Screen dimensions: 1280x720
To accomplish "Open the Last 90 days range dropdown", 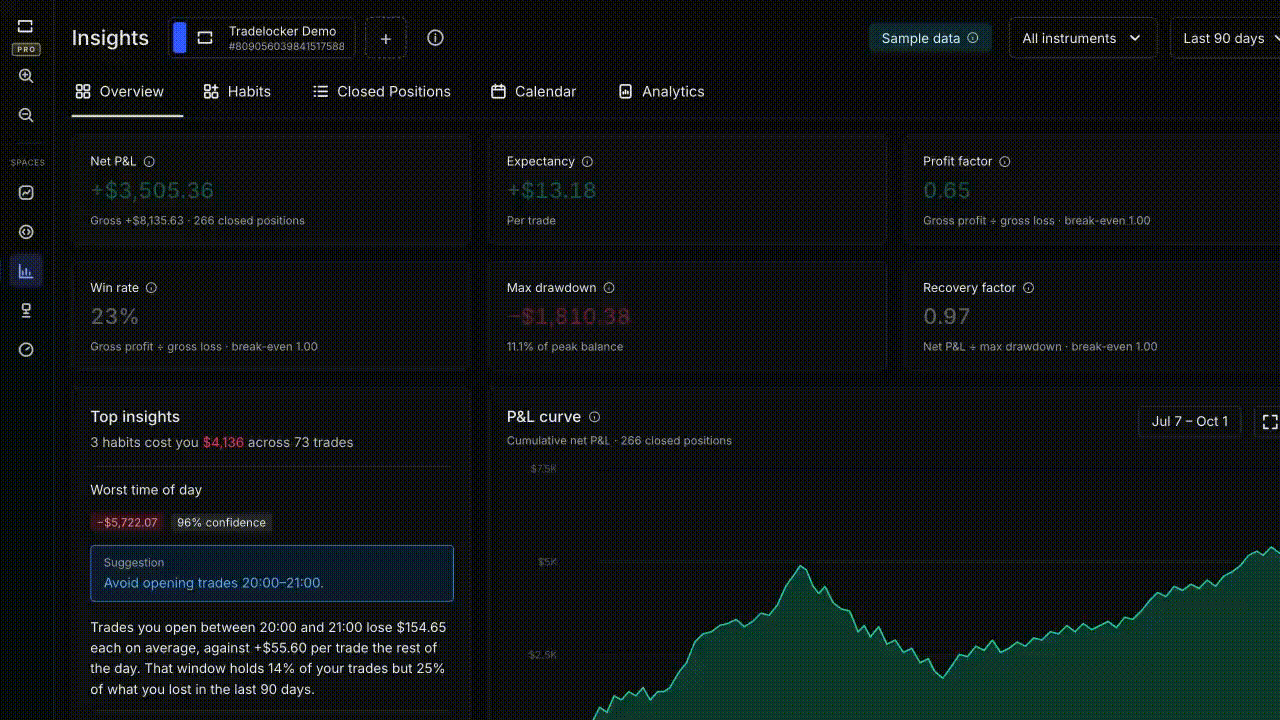I will [x=1226, y=38].
